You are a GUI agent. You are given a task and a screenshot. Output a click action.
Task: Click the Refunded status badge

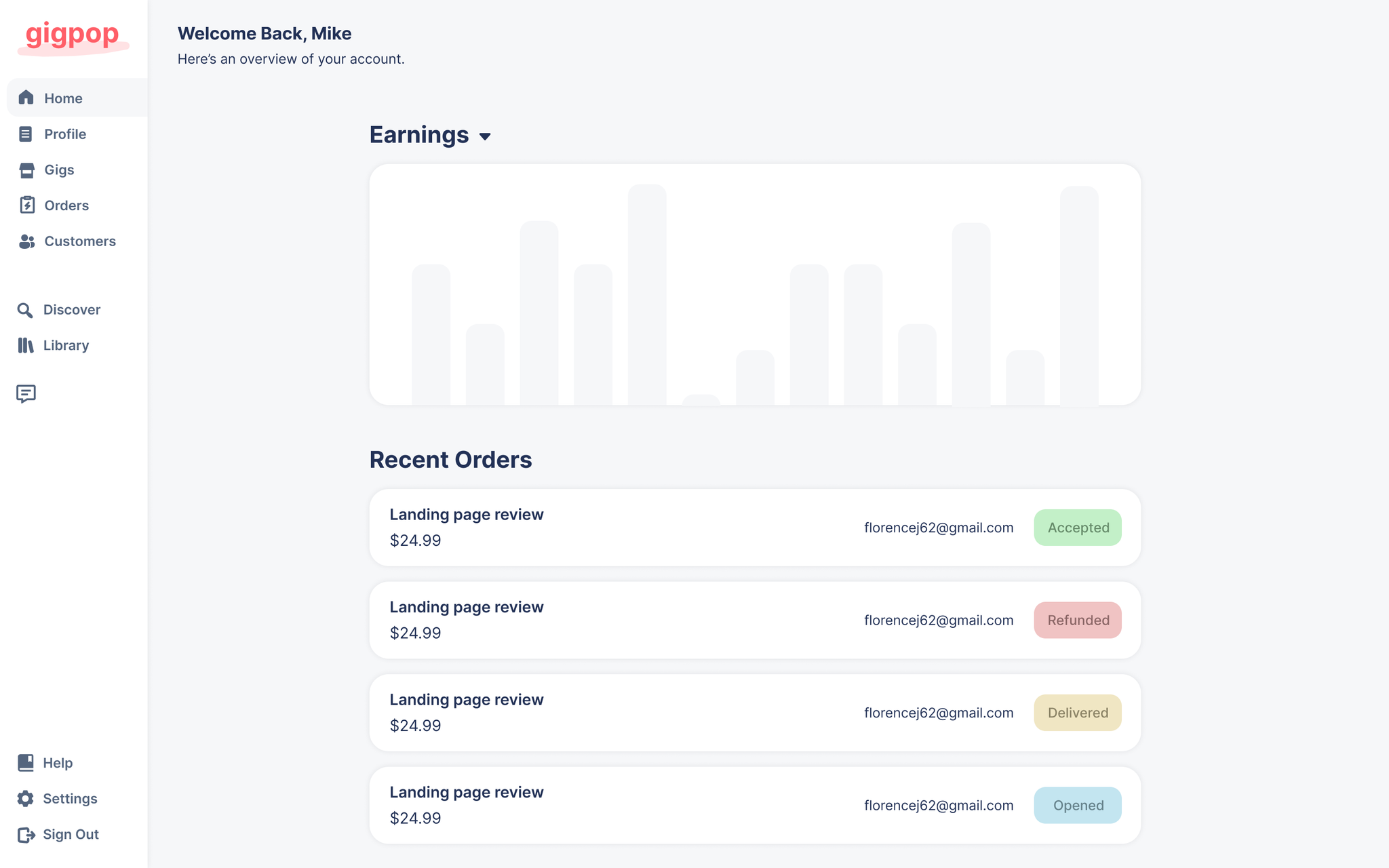point(1077,620)
